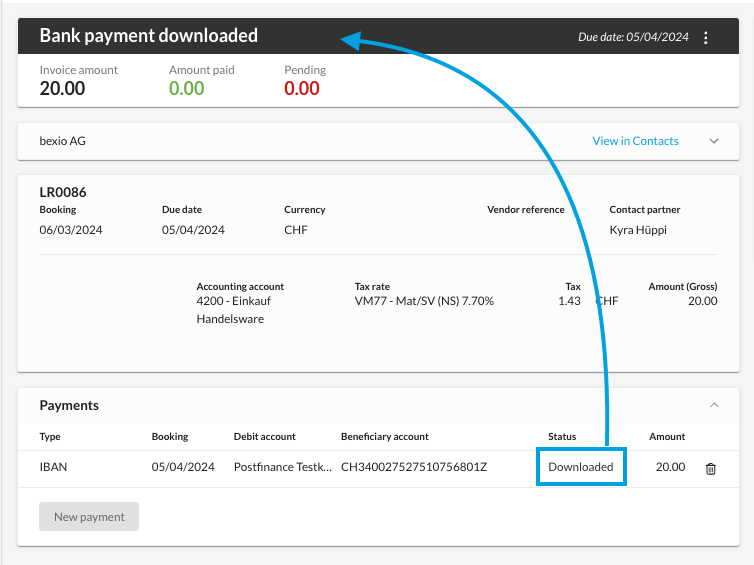Open the three-dot menu in header
The height and width of the screenshot is (565, 754).
[705, 38]
